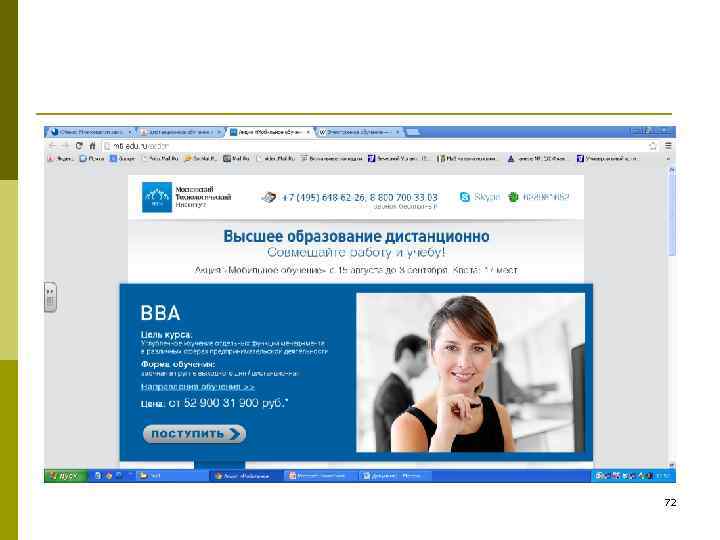
Task: Switch to the second browser tab
Action: [180, 132]
